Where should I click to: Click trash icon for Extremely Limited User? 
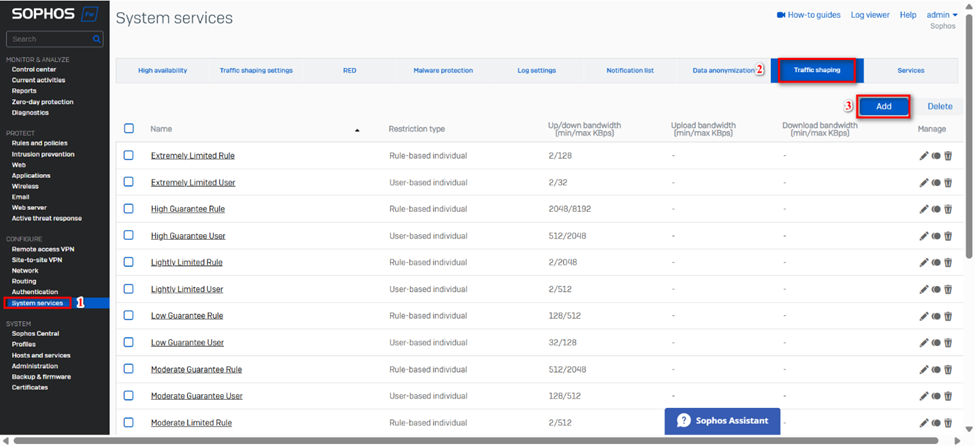[948, 183]
